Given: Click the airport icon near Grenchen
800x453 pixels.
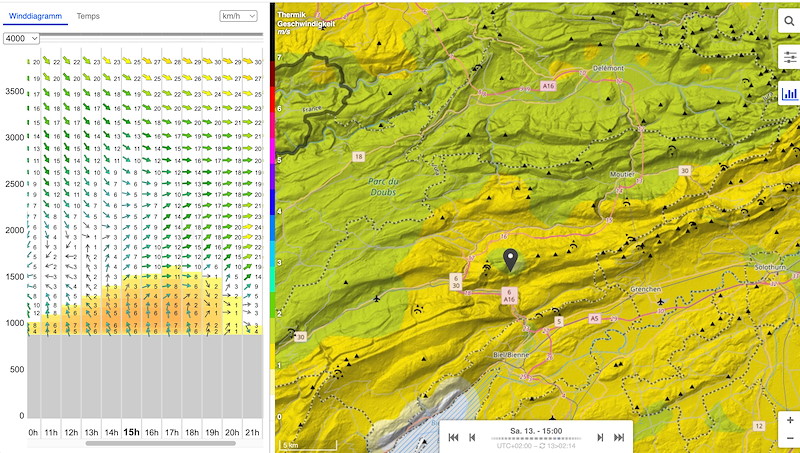Looking at the screenshot, I should pos(661,300).
